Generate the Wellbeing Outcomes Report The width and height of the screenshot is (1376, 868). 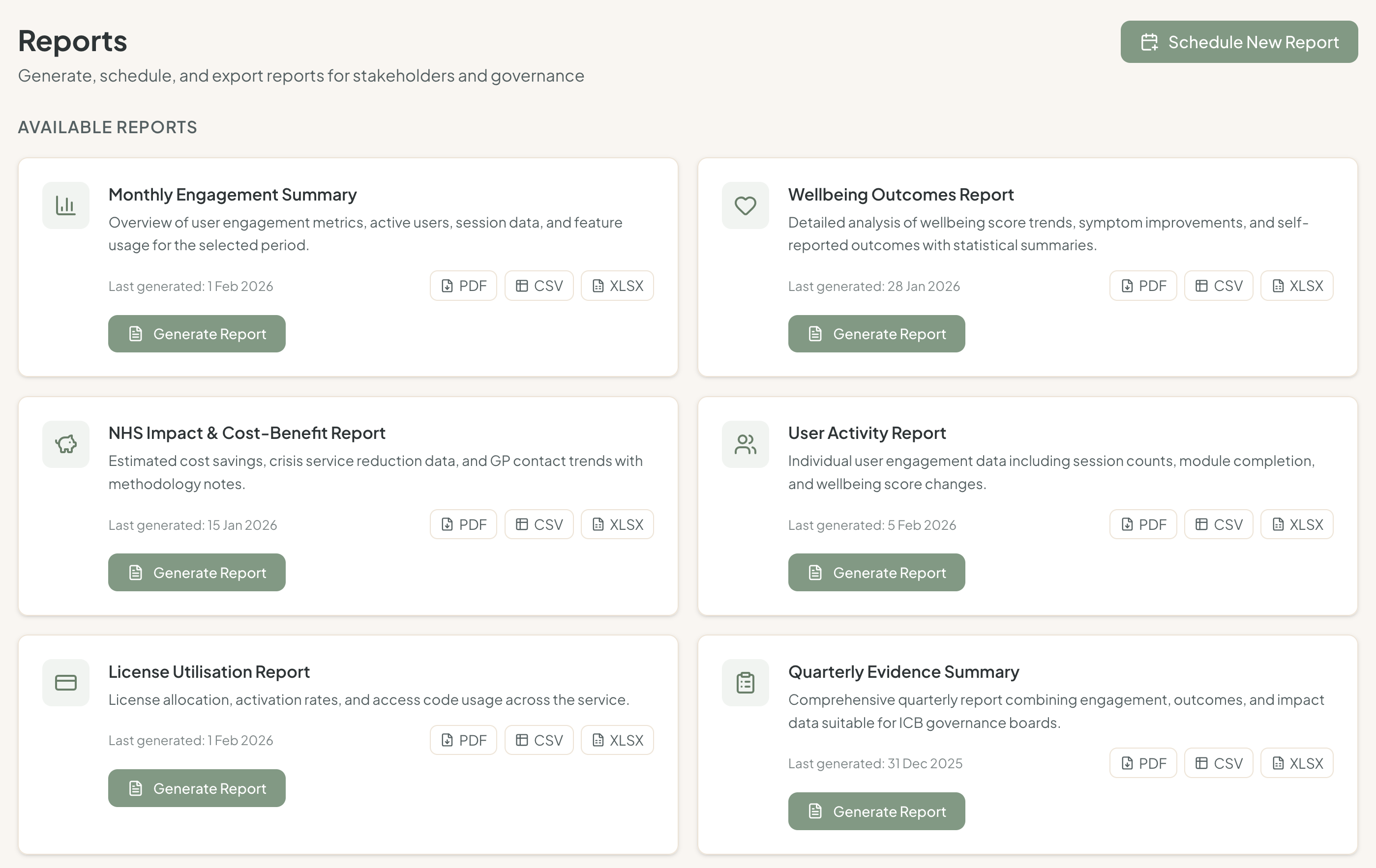[876, 334]
